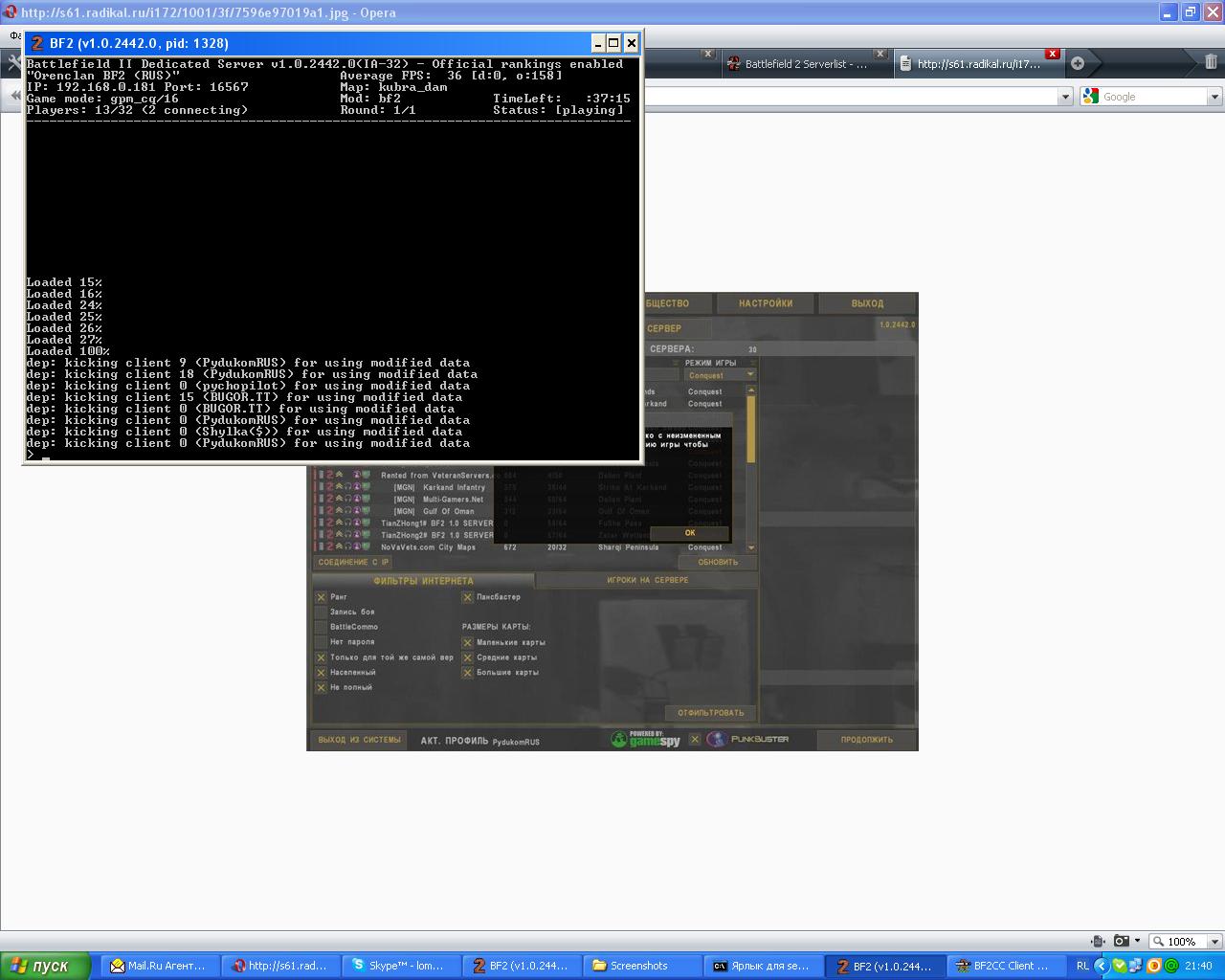Expand hidden system tray icons arrow

(x=1102, y=966)
